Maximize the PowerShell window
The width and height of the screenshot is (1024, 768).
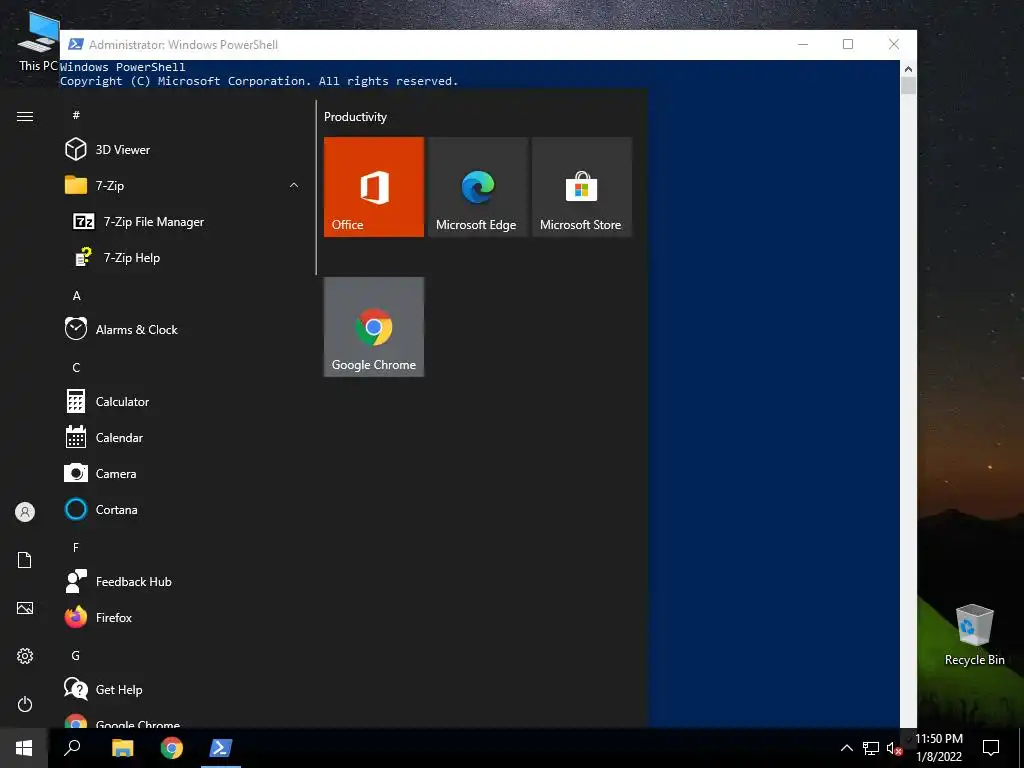click(848, 44)
